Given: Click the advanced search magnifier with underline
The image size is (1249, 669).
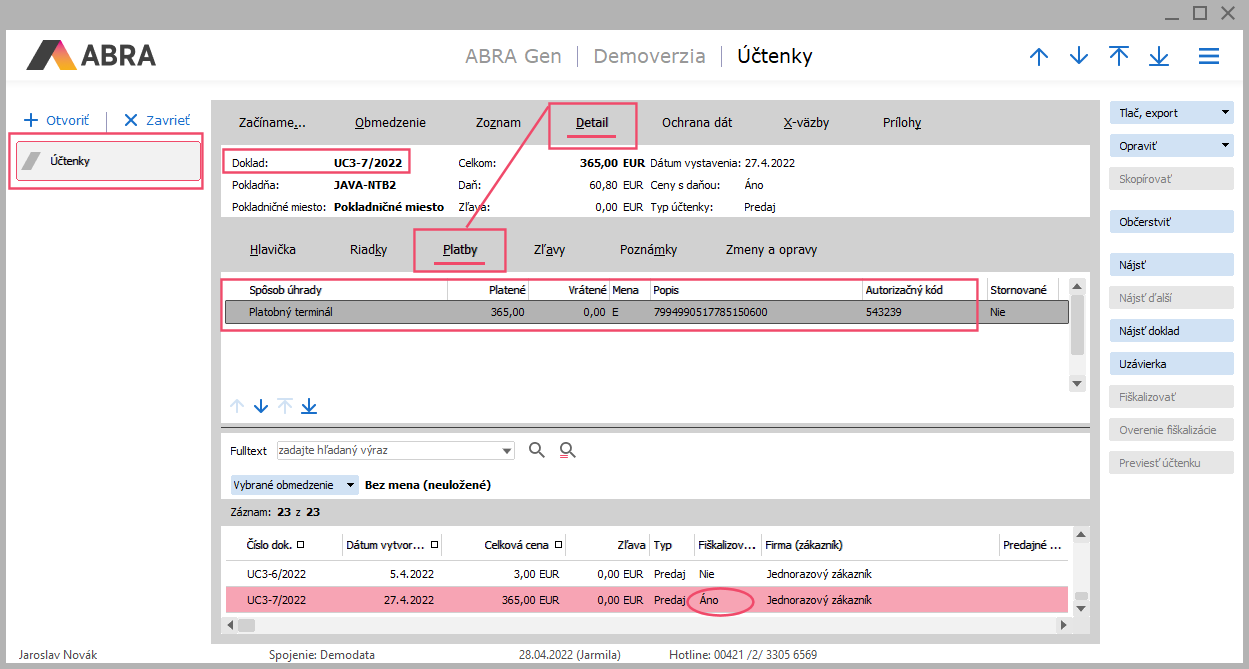Looking at the screenshot, I should pyautogui.click(x=568, y=450).
